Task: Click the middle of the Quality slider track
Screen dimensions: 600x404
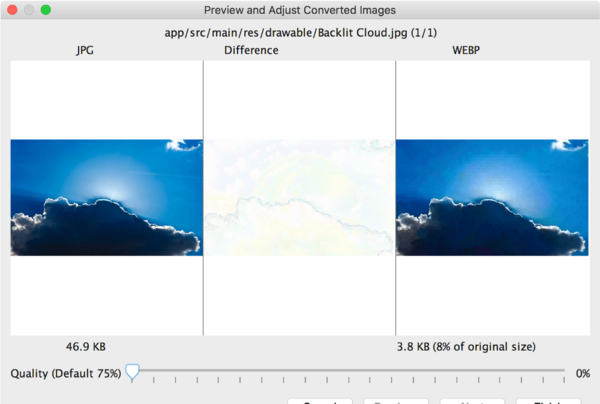Action: 348,370
